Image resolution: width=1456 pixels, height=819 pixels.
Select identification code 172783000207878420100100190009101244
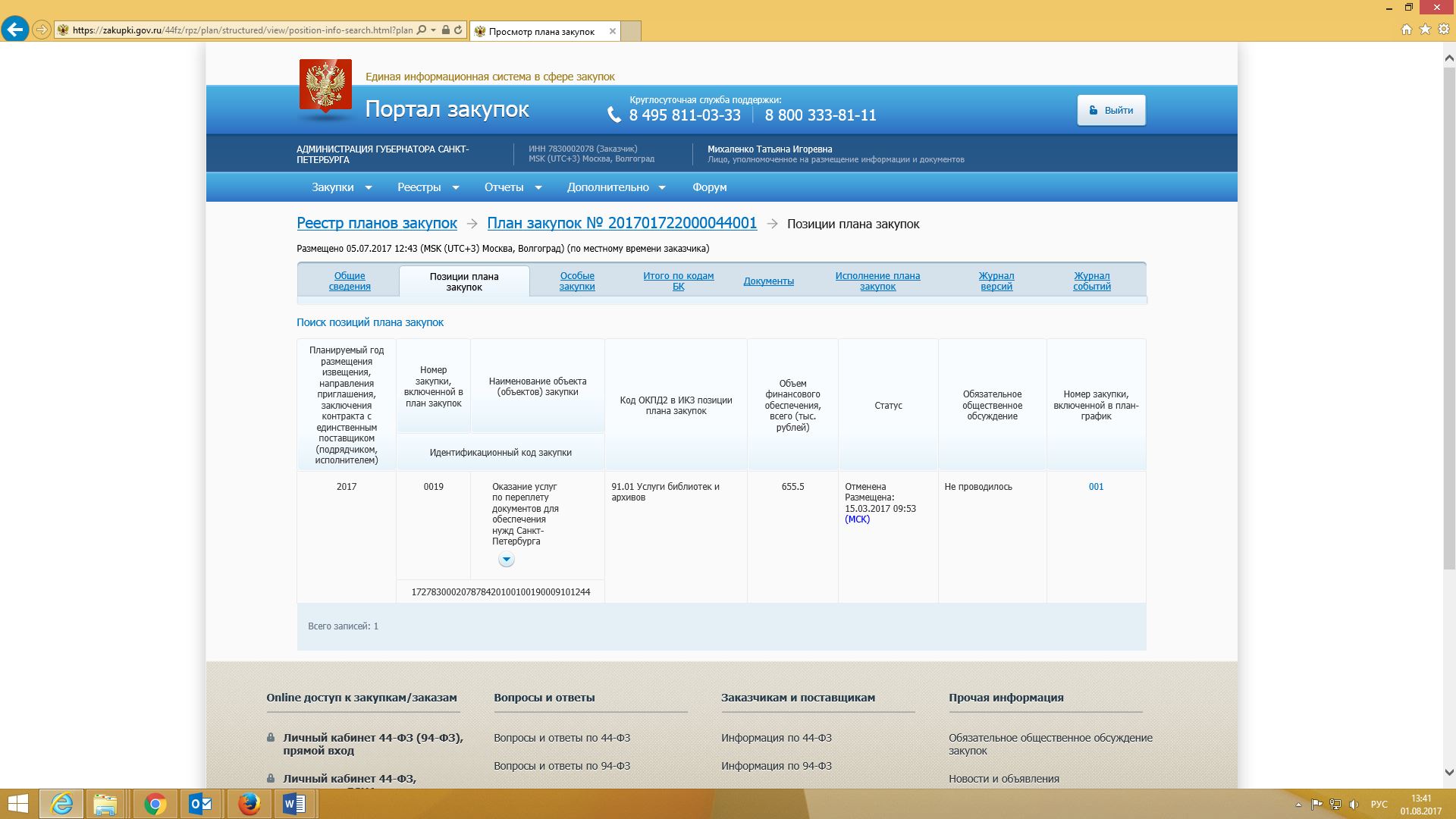[x=500, y=592]
